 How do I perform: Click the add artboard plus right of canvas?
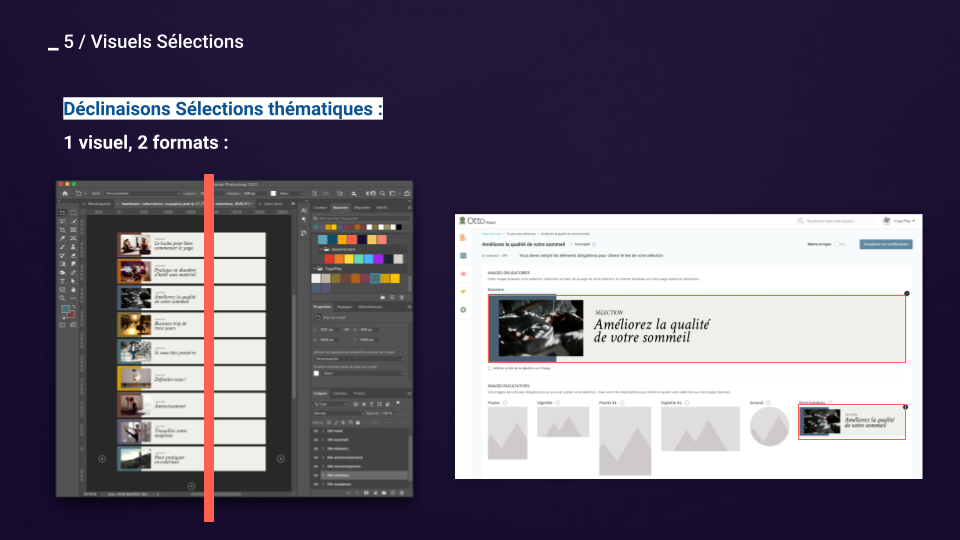[280, 459]
